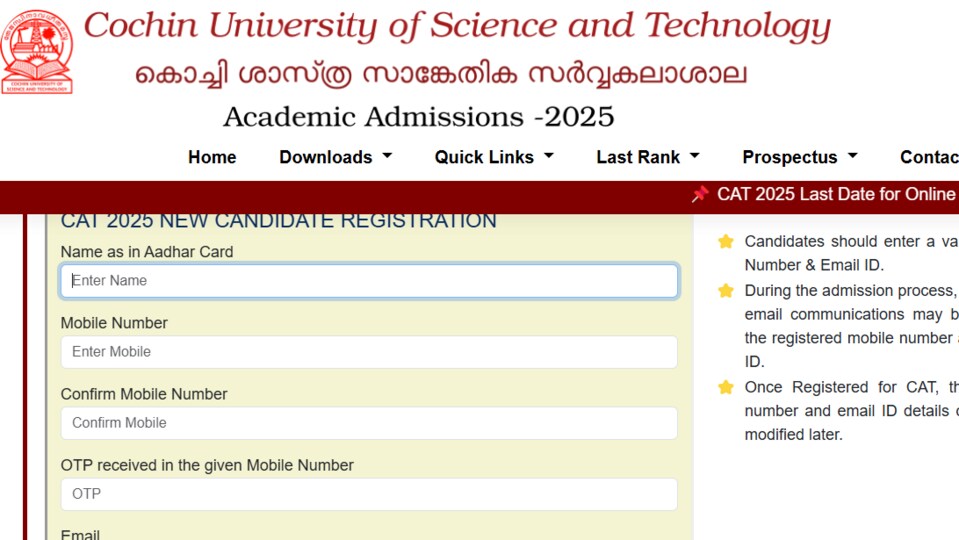Expand the Downloads dropdown arrow

[x=387, y=157]
